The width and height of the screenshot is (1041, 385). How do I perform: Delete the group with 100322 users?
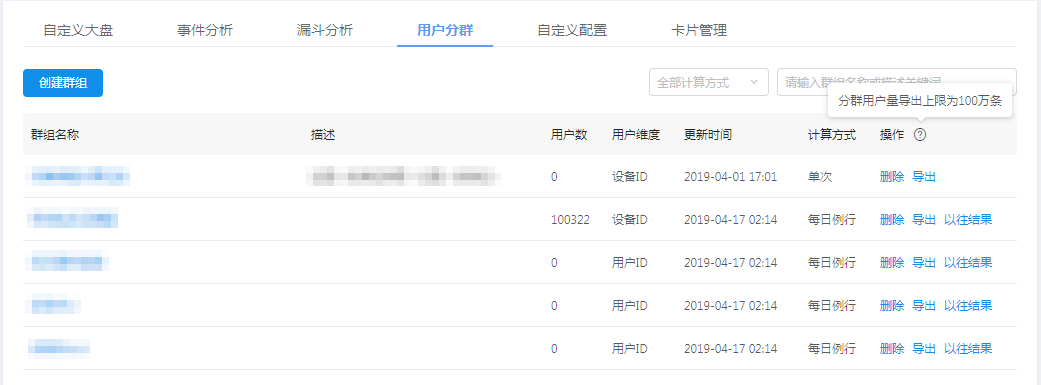click(x=892, y=220)
